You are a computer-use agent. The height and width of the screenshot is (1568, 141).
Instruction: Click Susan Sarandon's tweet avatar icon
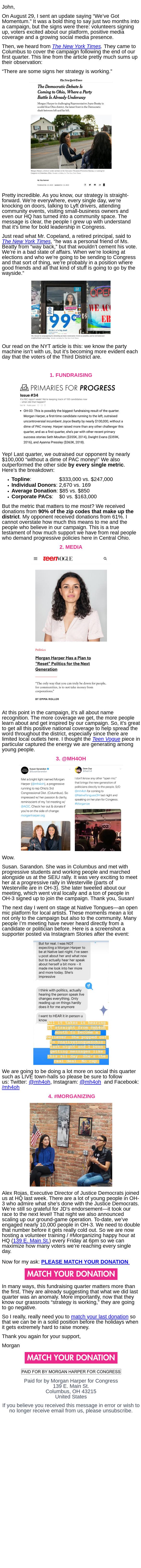tap(24, 770)
